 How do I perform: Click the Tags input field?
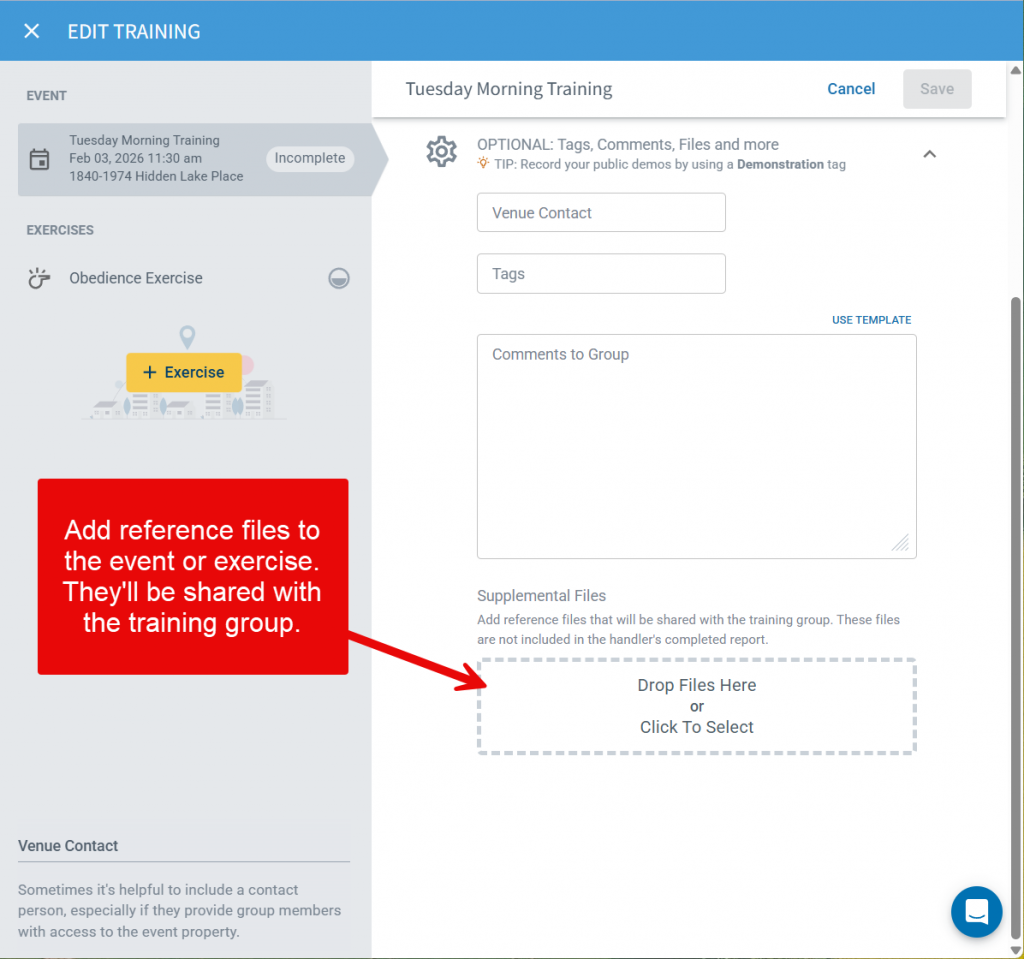(600, 273)
